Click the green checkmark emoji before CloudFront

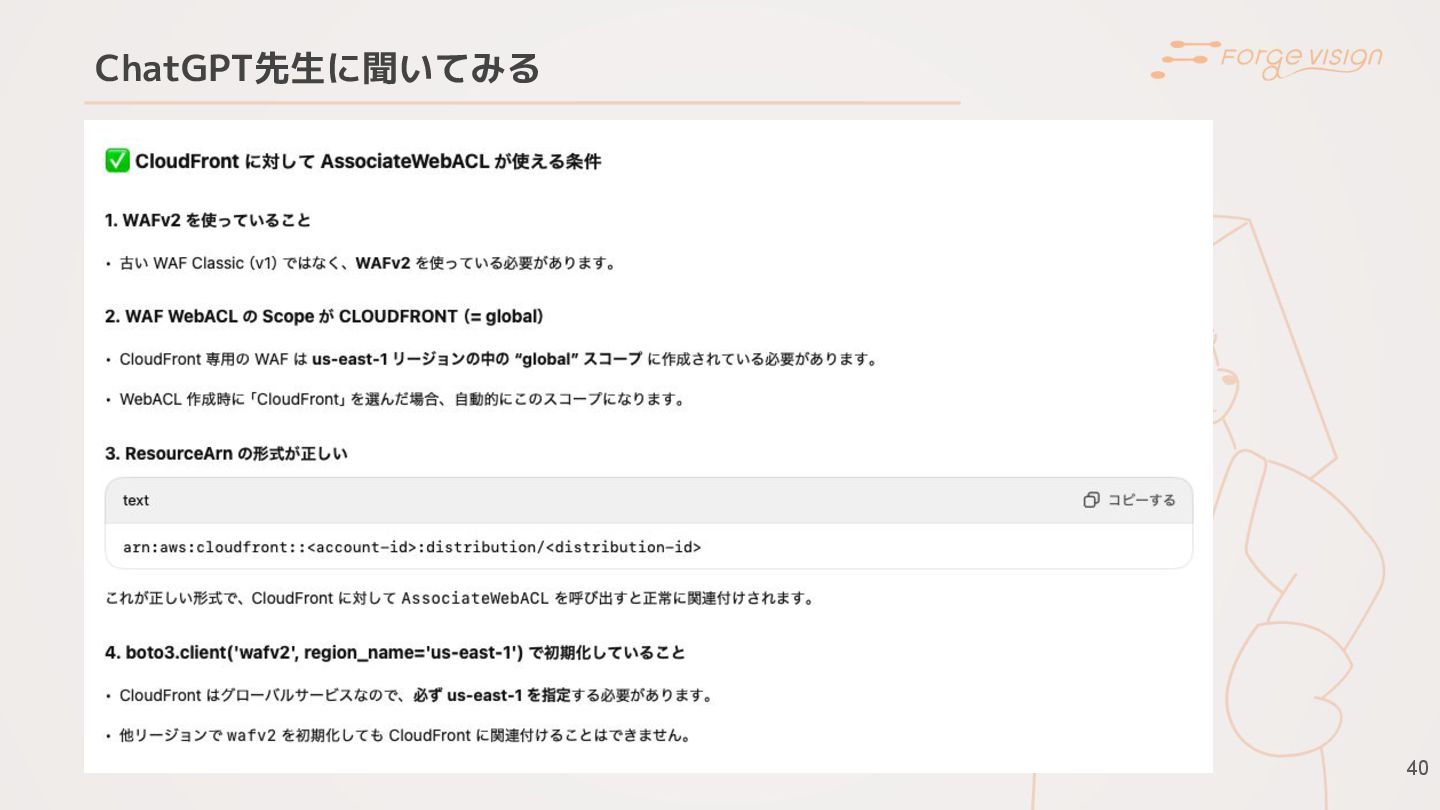pos(117,160)
